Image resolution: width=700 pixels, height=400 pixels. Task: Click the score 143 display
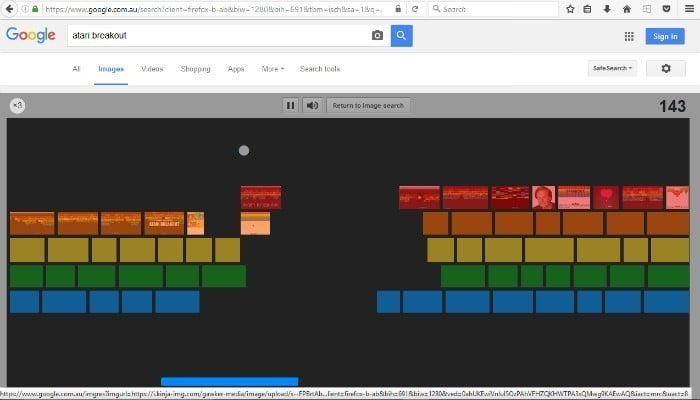[x=672, y=106]
